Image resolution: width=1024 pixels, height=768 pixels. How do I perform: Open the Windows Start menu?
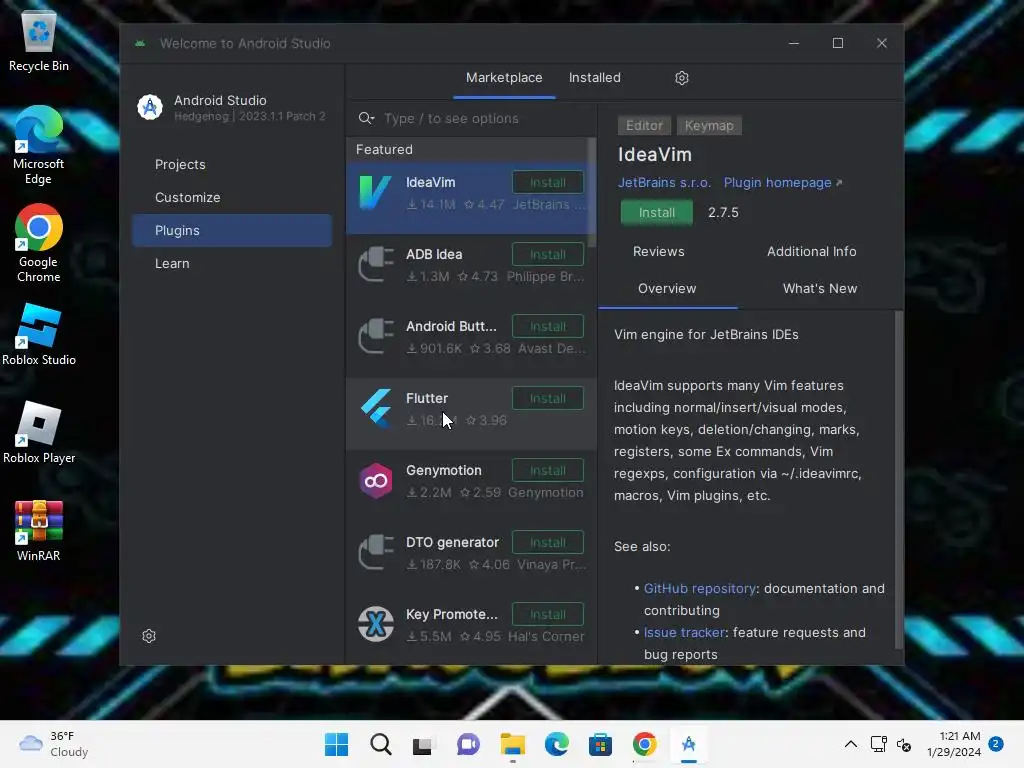pos(336,744)
